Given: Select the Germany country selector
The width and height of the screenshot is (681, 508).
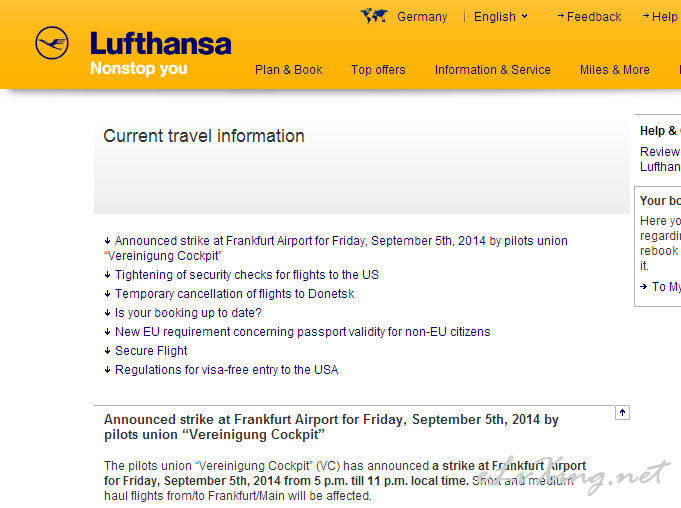Looking at the screenshot, I should tap(422, 16).
